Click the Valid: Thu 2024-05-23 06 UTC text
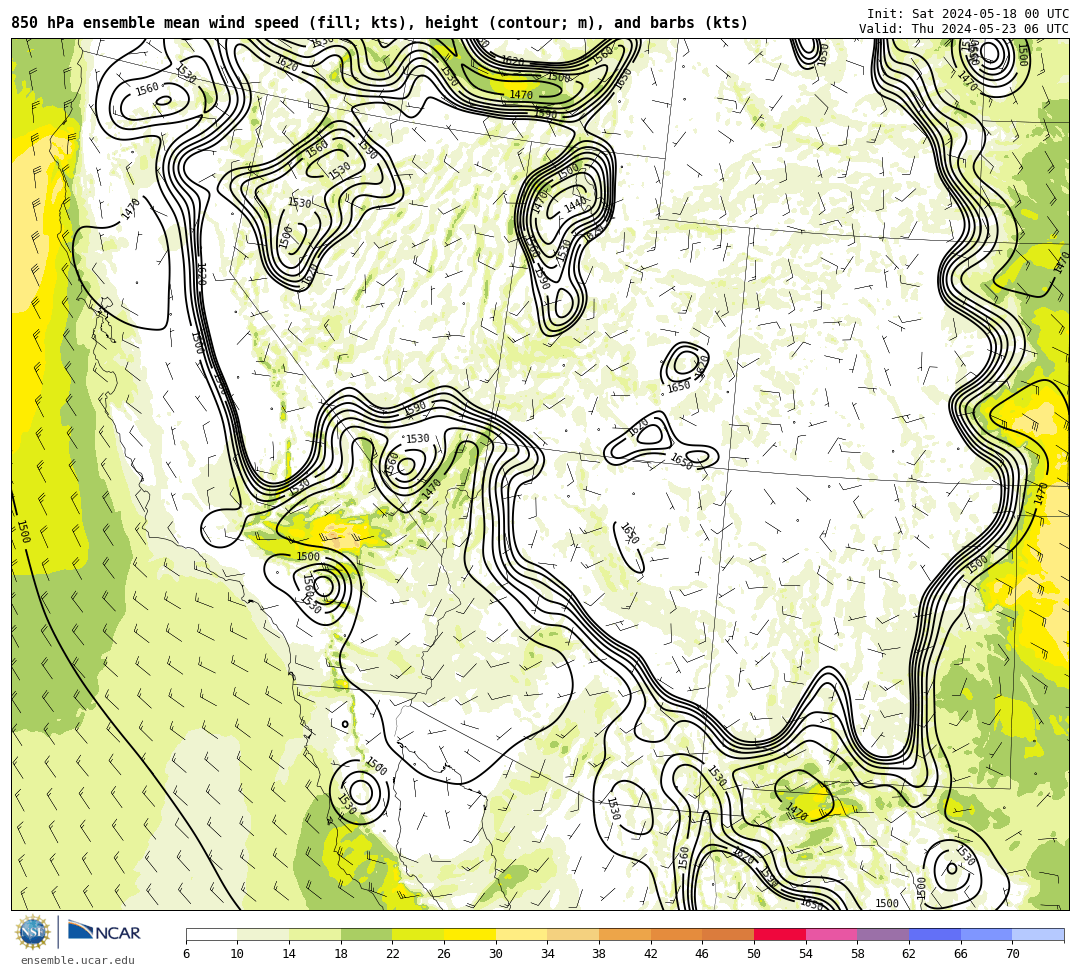Screen dimensions: 1080x973 [x=964, y=29]
